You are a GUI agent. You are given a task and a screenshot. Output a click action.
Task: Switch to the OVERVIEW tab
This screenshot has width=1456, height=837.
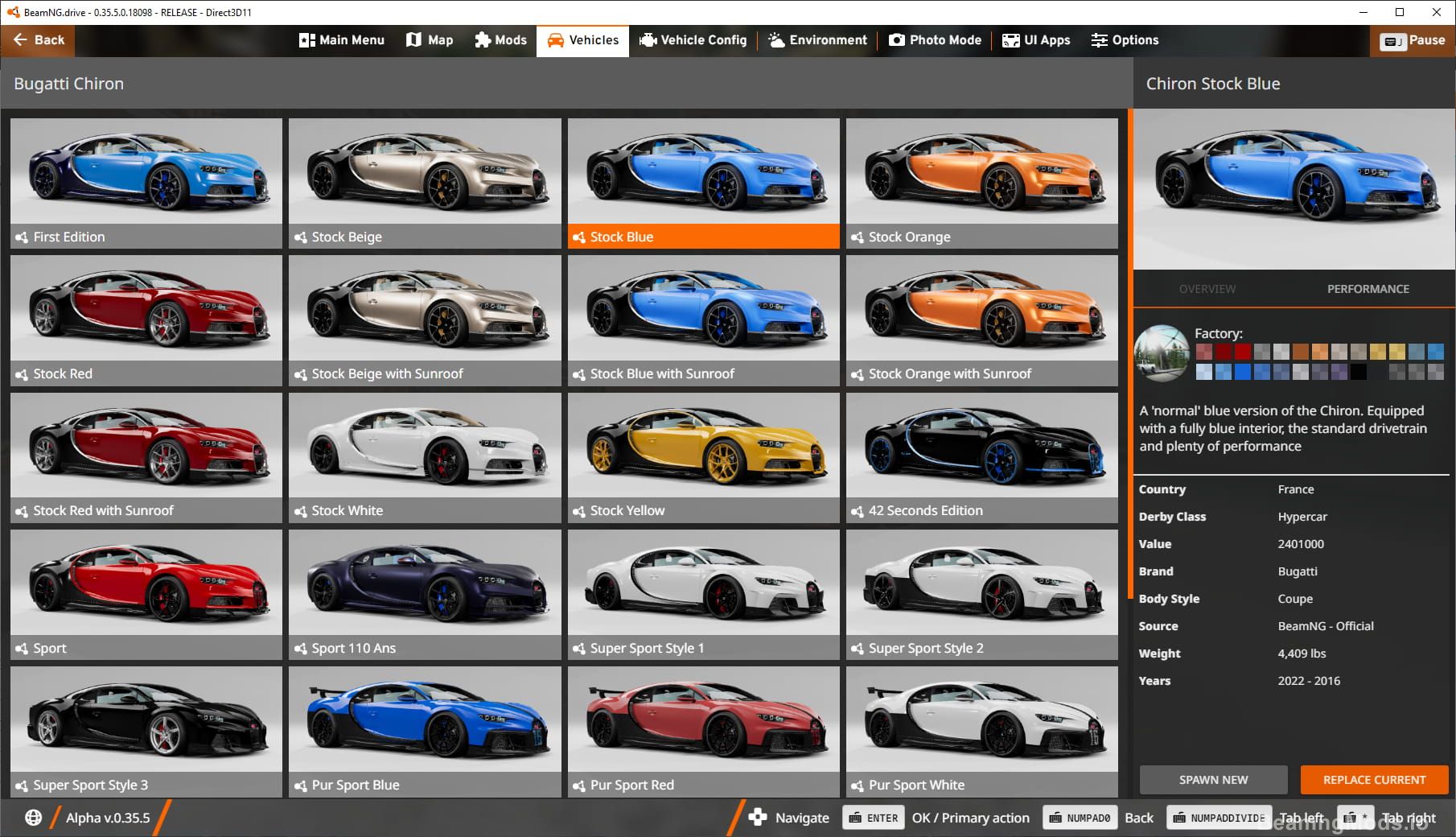[1207, 289]
